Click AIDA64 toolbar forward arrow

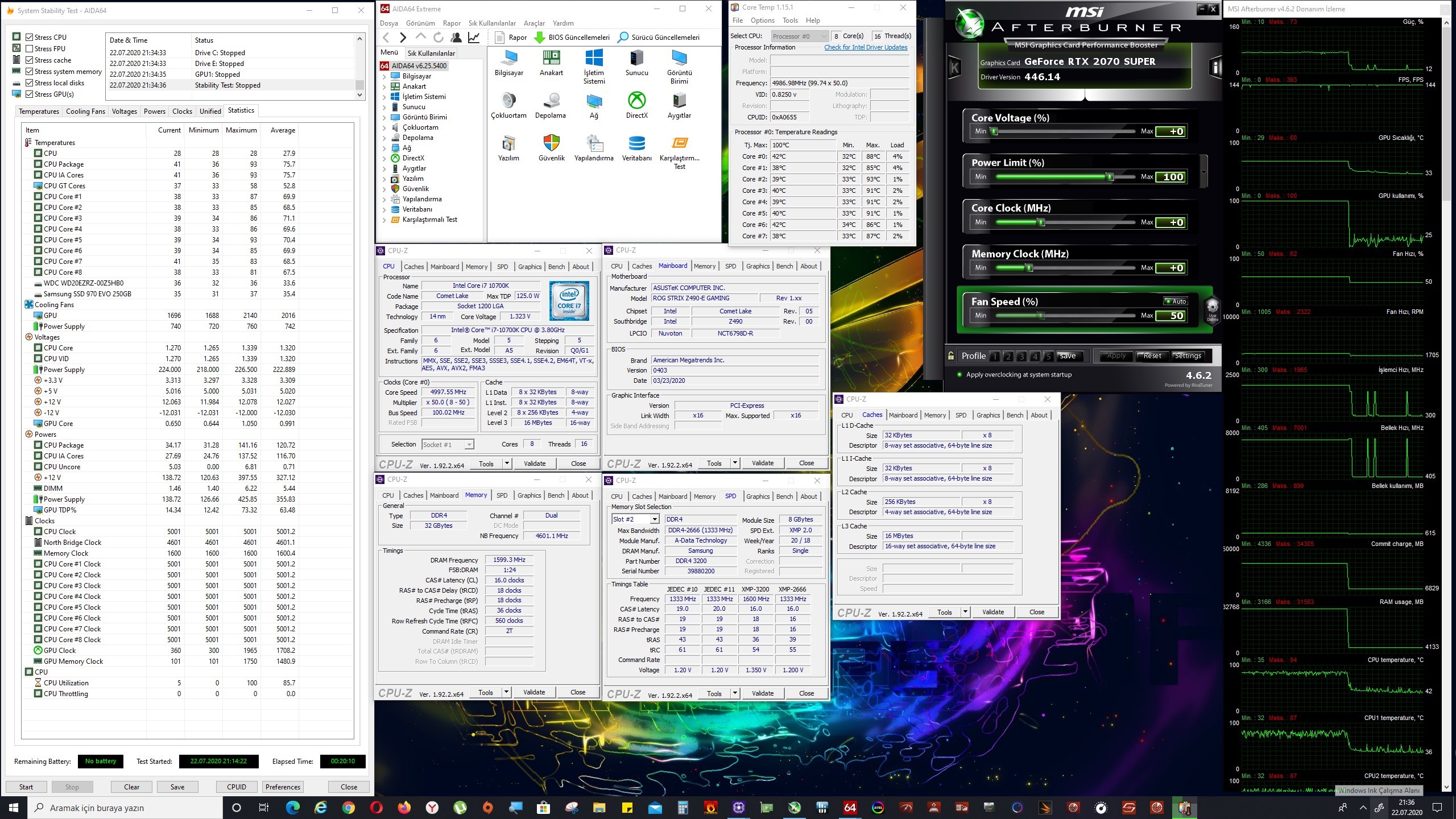(x=403, y=38)
